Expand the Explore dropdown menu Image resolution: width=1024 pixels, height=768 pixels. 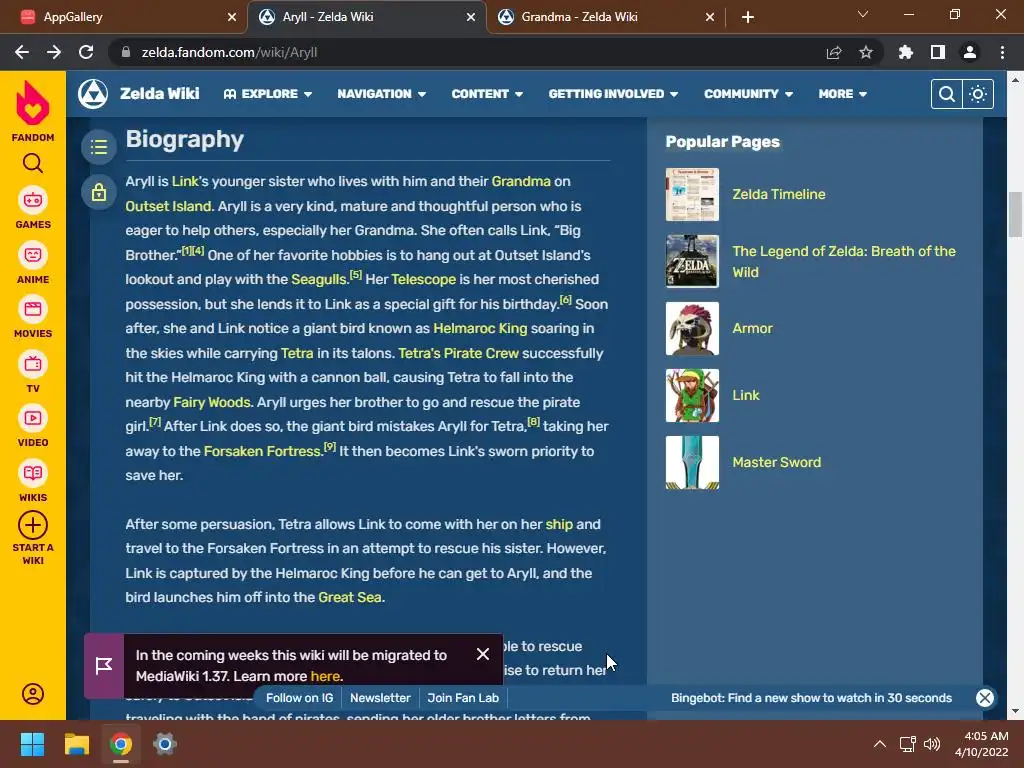268,94
